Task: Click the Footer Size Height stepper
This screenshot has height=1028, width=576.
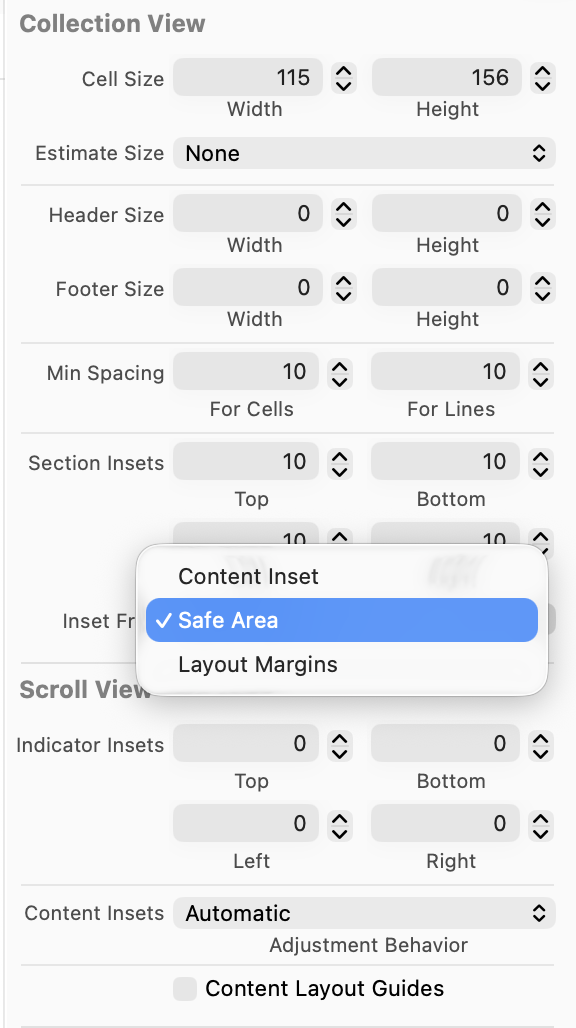Action: tap(541, 288)
